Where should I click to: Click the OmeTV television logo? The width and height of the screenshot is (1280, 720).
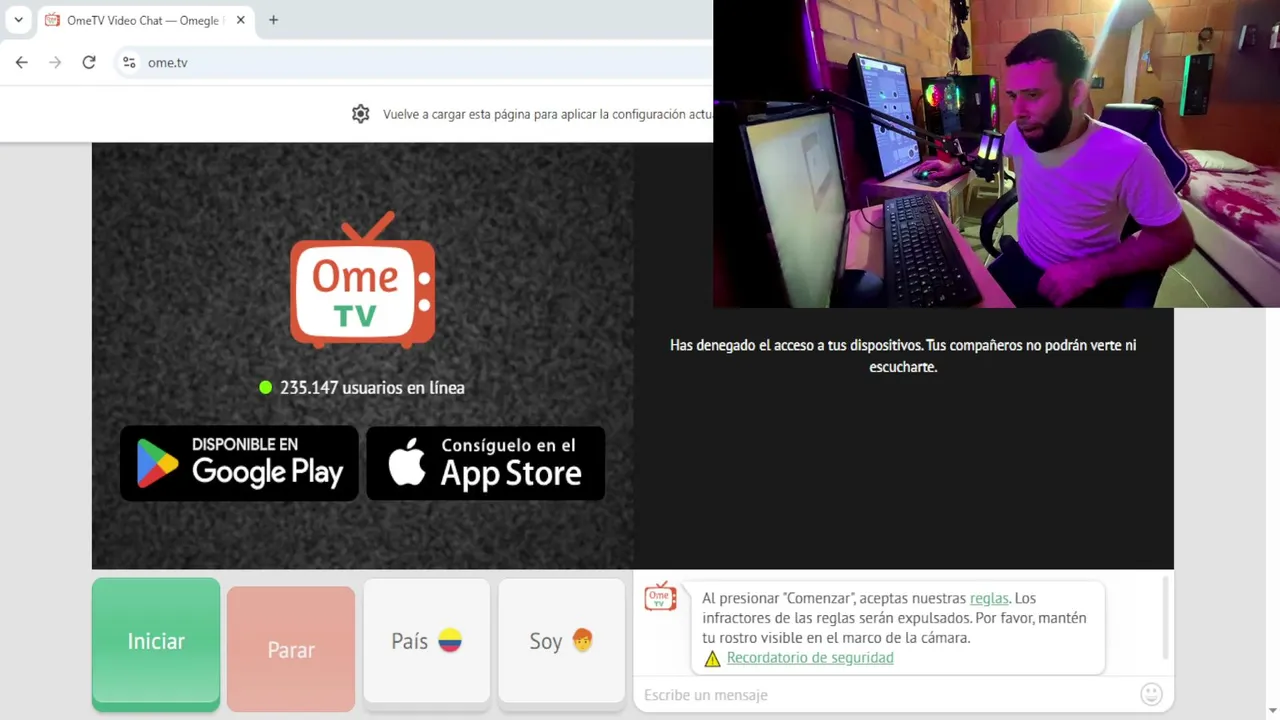(x=362, y=280)
